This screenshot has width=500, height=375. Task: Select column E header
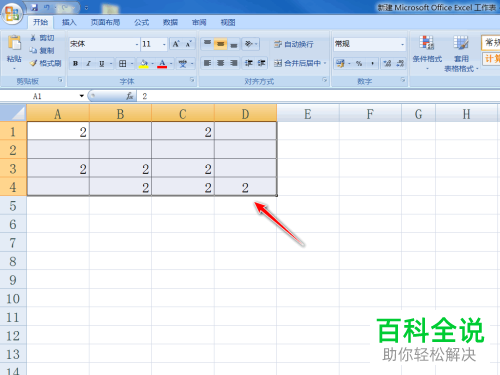tap(308, 113)
